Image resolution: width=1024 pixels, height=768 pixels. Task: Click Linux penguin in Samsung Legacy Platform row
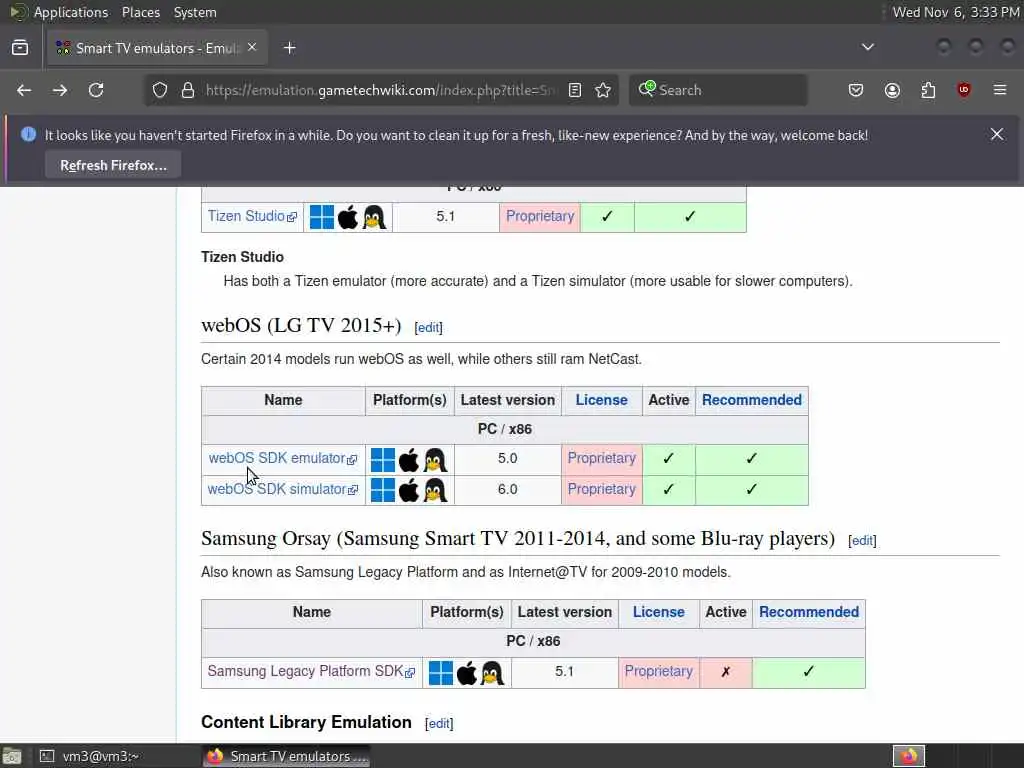[x=492, y=673]
